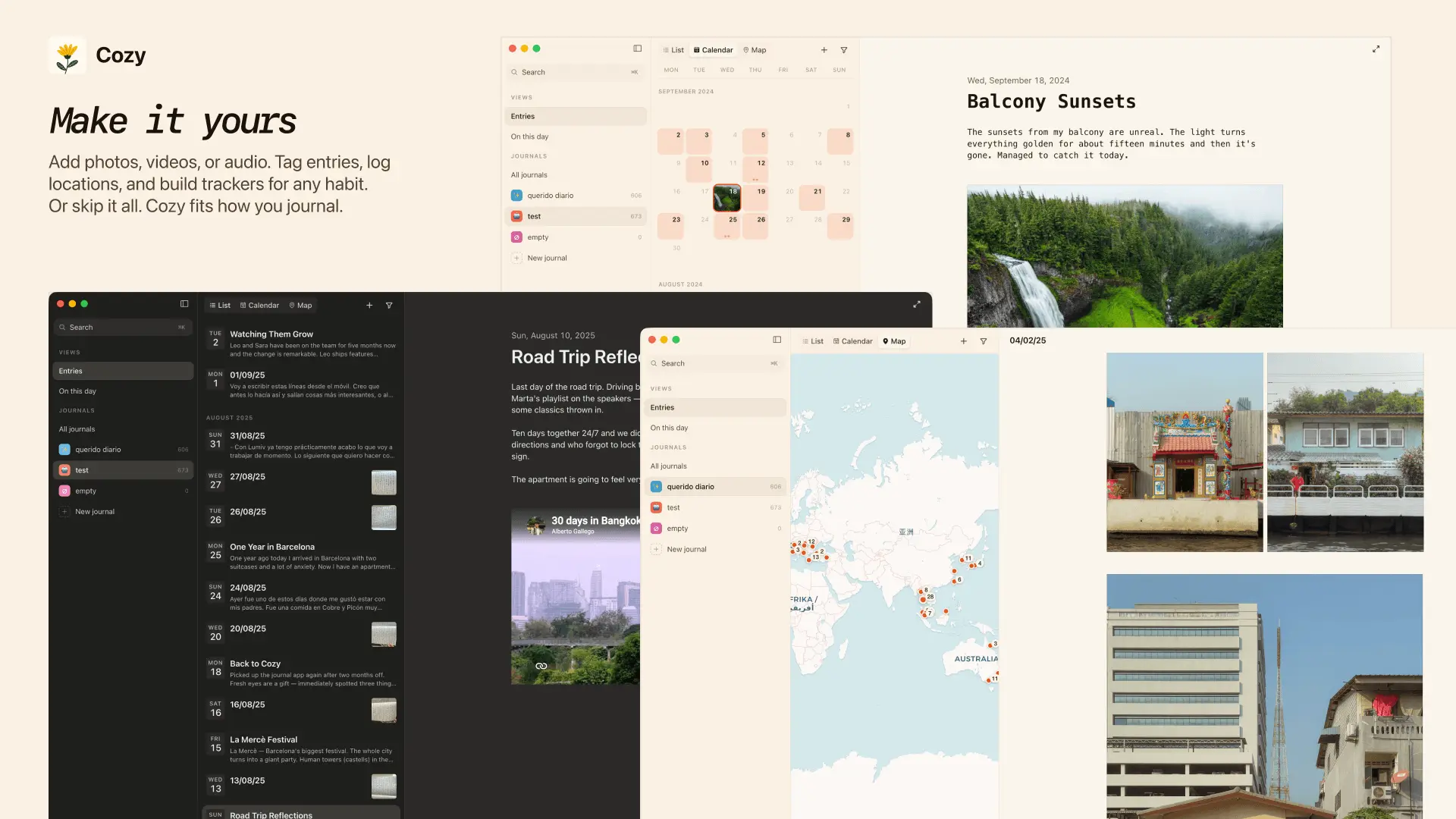Click empty journal icon in map window
This screenshot has height=819, width=1456.
coord(656,529)
